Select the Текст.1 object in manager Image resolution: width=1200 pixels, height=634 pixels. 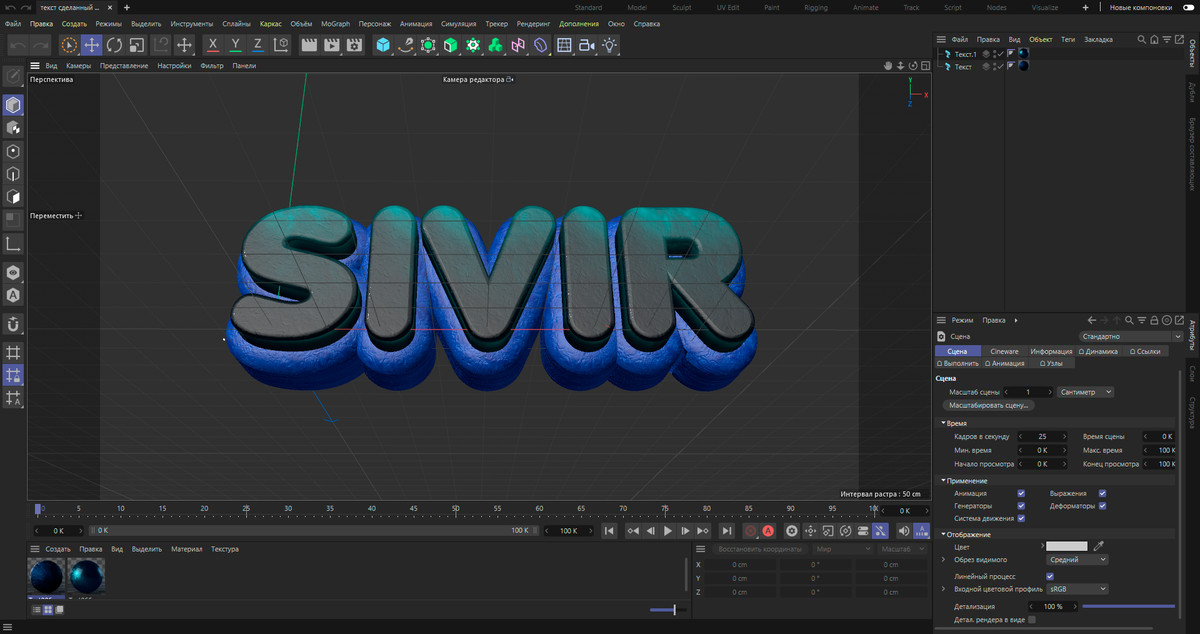point(965,54)
